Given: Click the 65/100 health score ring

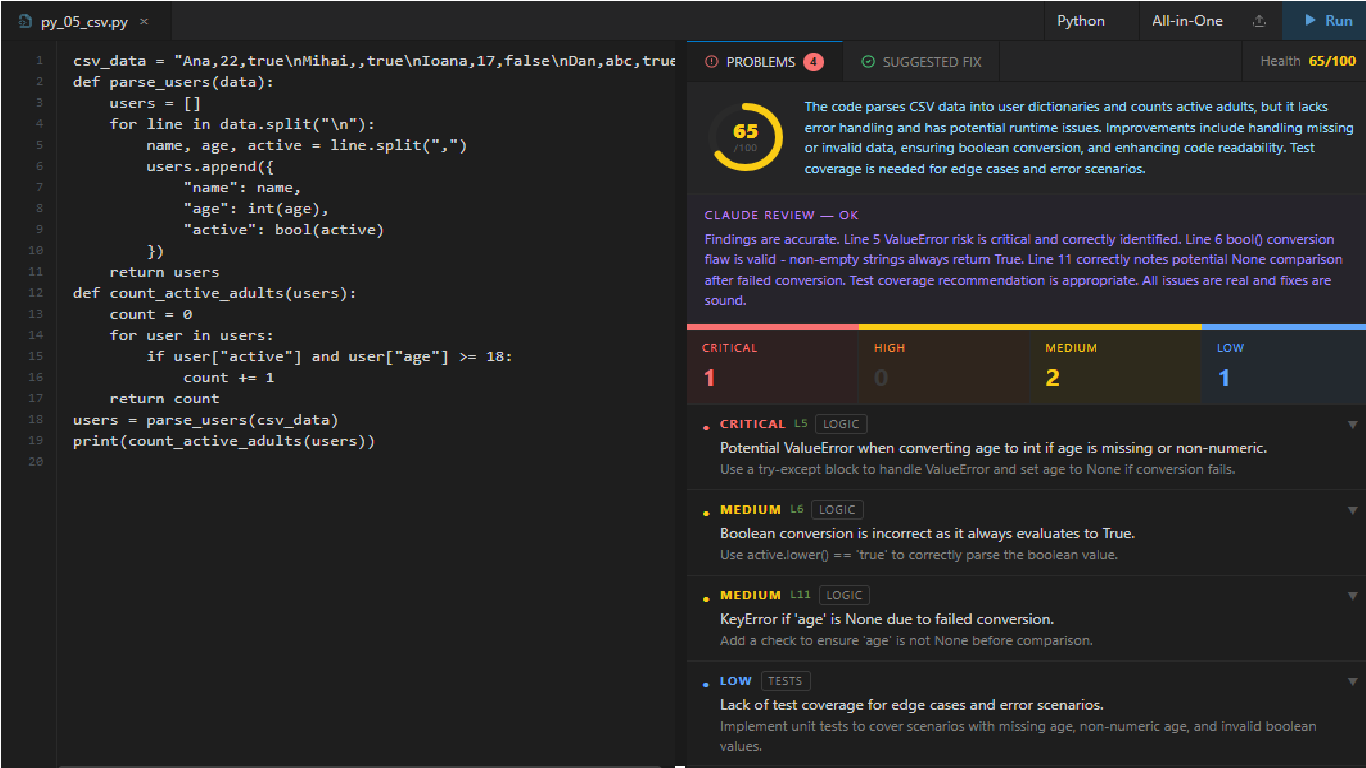Looking at the screenshot, I should click(x=746, y=135).
